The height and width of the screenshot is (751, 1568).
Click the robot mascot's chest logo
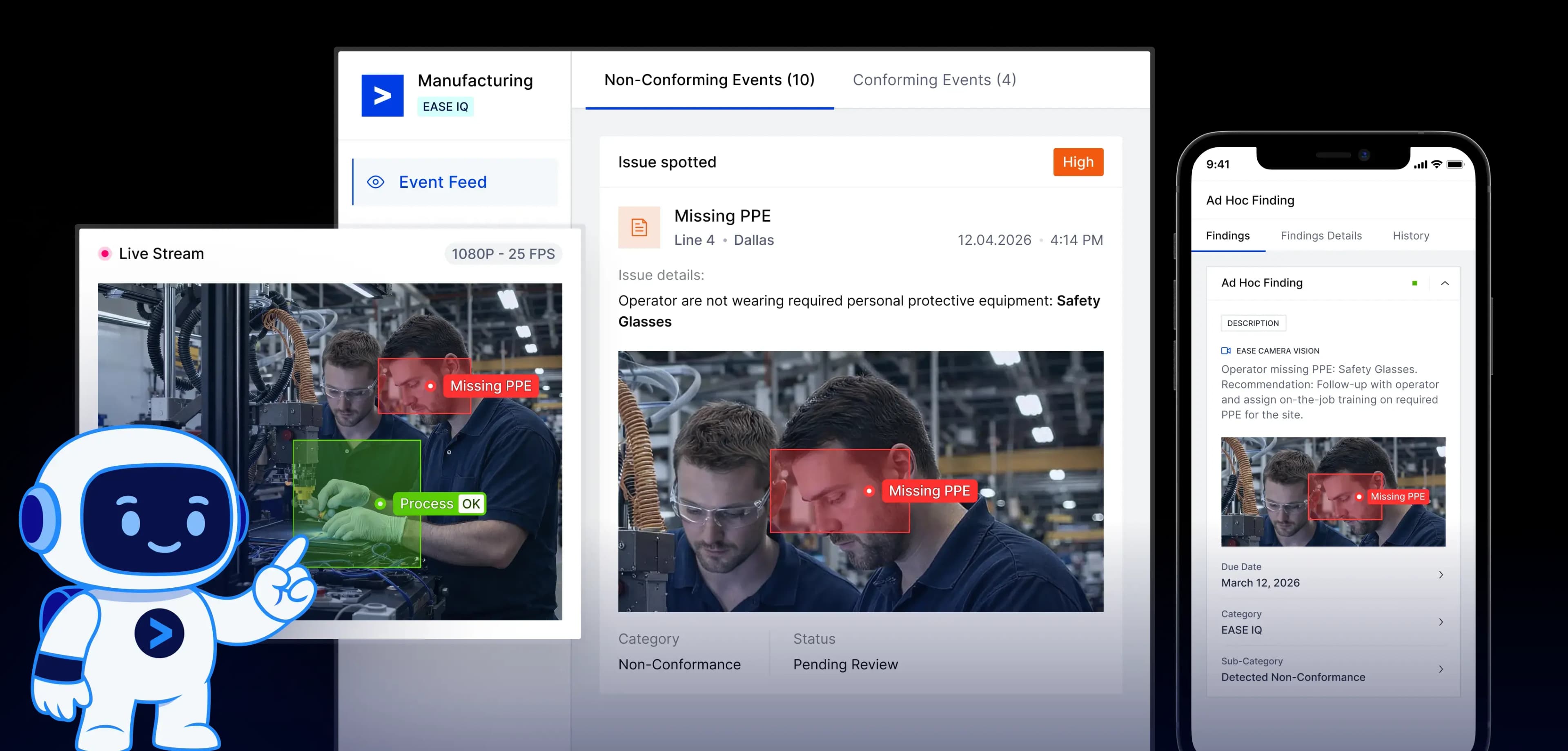159,633
